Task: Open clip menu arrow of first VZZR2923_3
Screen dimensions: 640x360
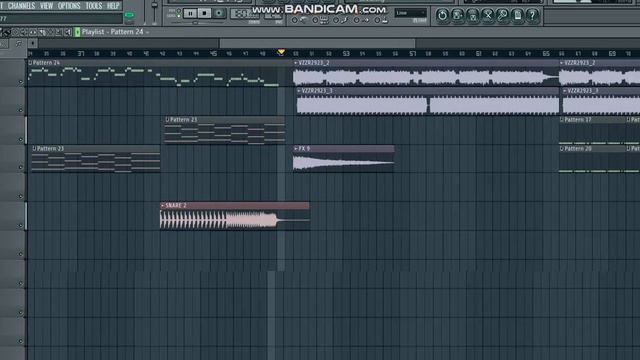Action: pos(299,91)
